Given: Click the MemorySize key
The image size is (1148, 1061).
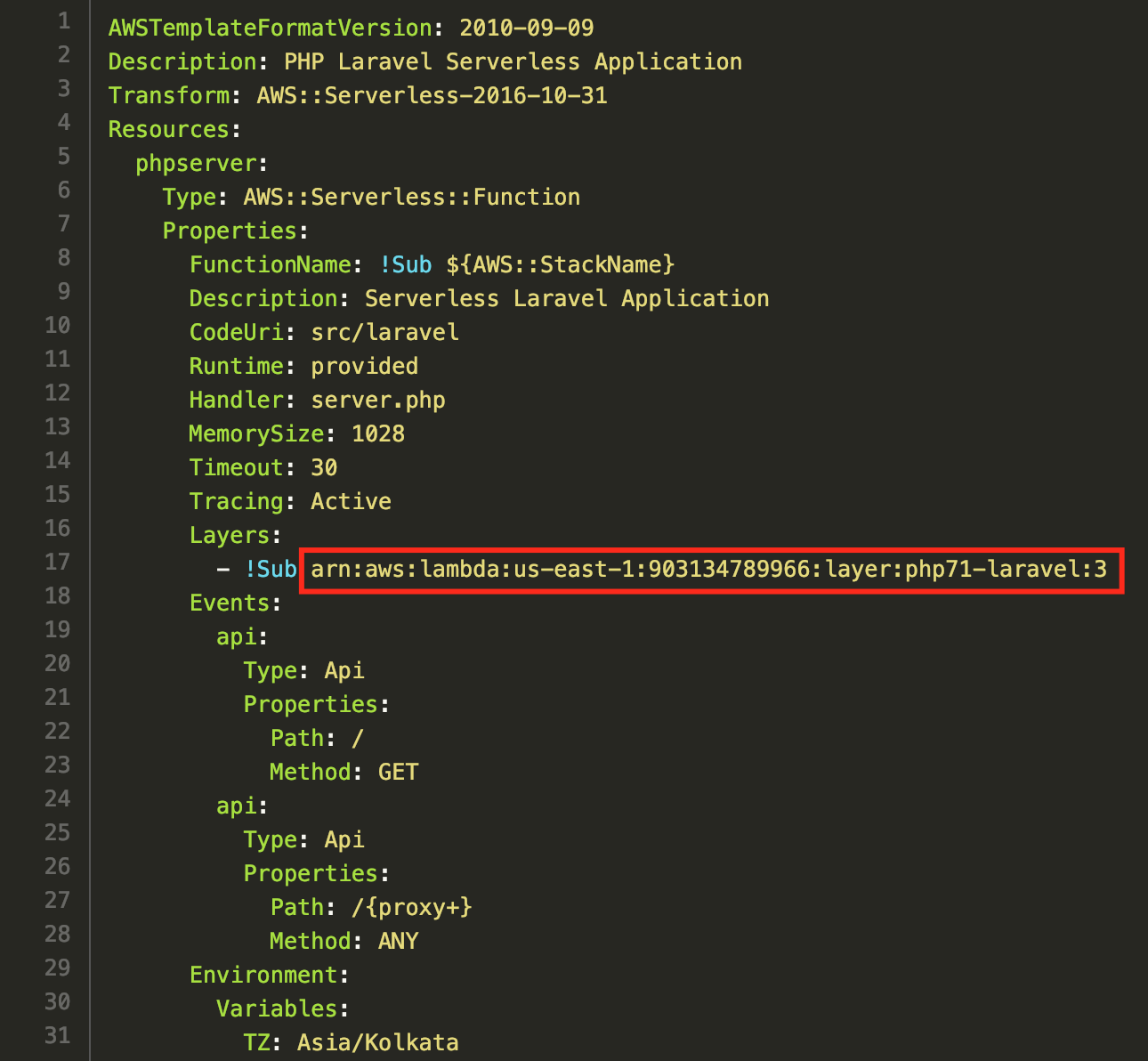Looking at the screenshot, I should click(257, 433).
